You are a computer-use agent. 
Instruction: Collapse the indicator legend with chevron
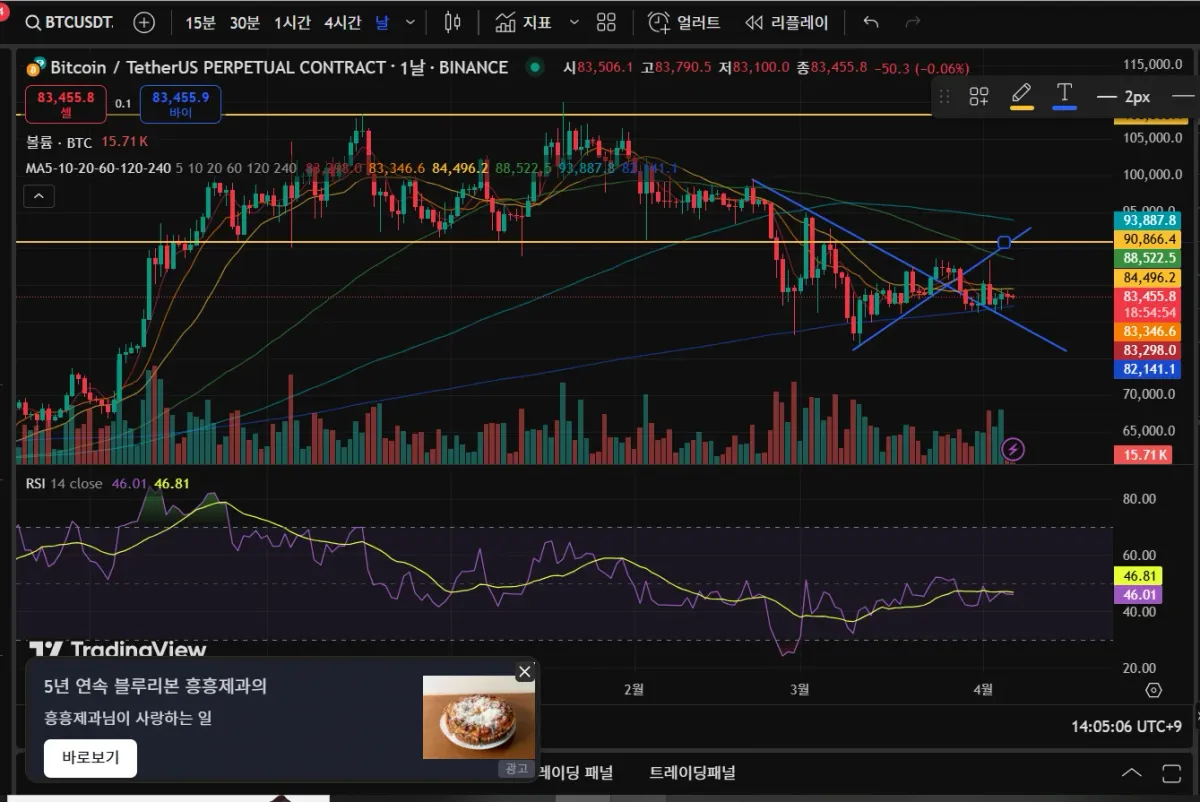click(39, 197)
